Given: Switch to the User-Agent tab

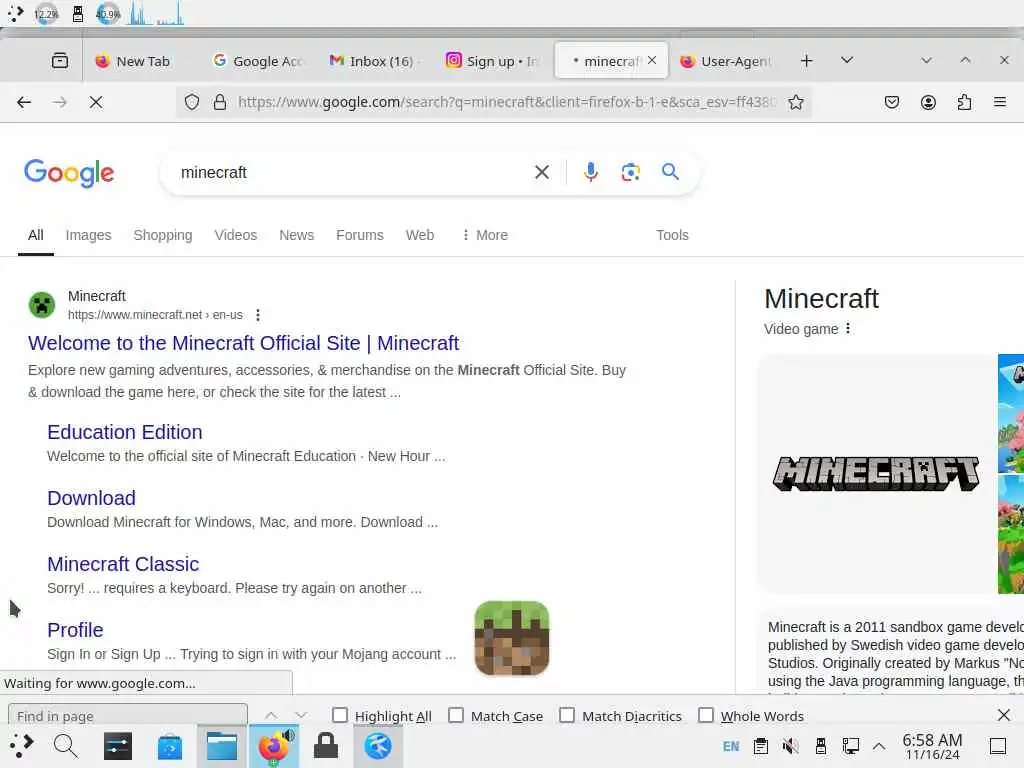Looking at the screenshot, I should click(x=728, y=61).
